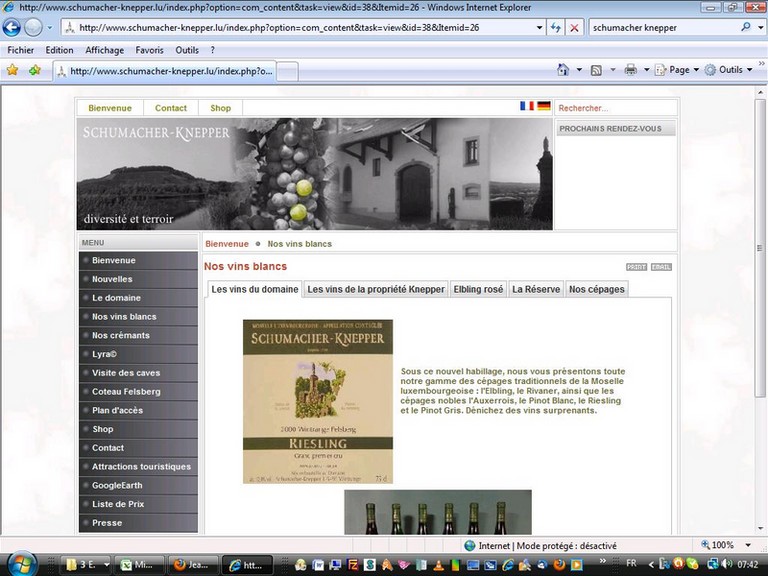Click the Rechercher search field
The height and width of the screenshot is (576, 768).
click(615, 108)
